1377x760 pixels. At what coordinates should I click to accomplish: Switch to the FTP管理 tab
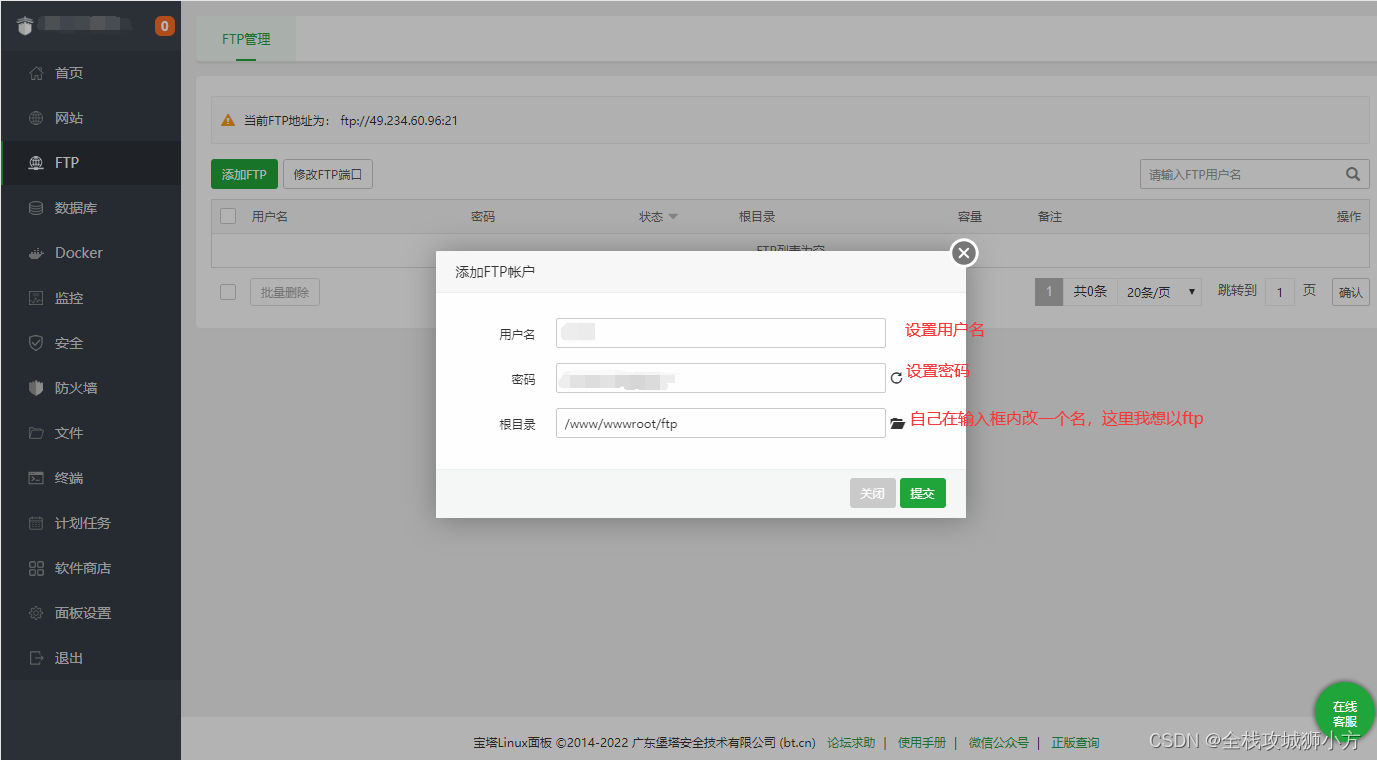[246, 39]
